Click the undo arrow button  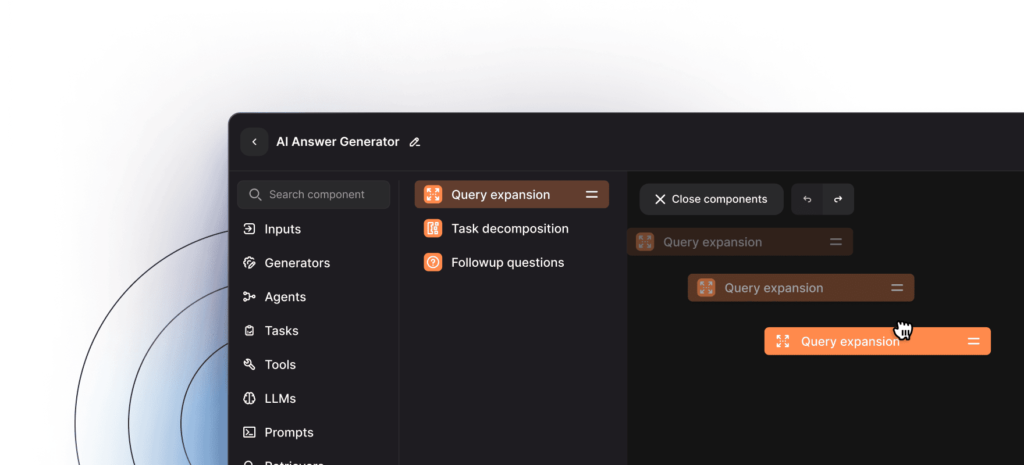807,199
